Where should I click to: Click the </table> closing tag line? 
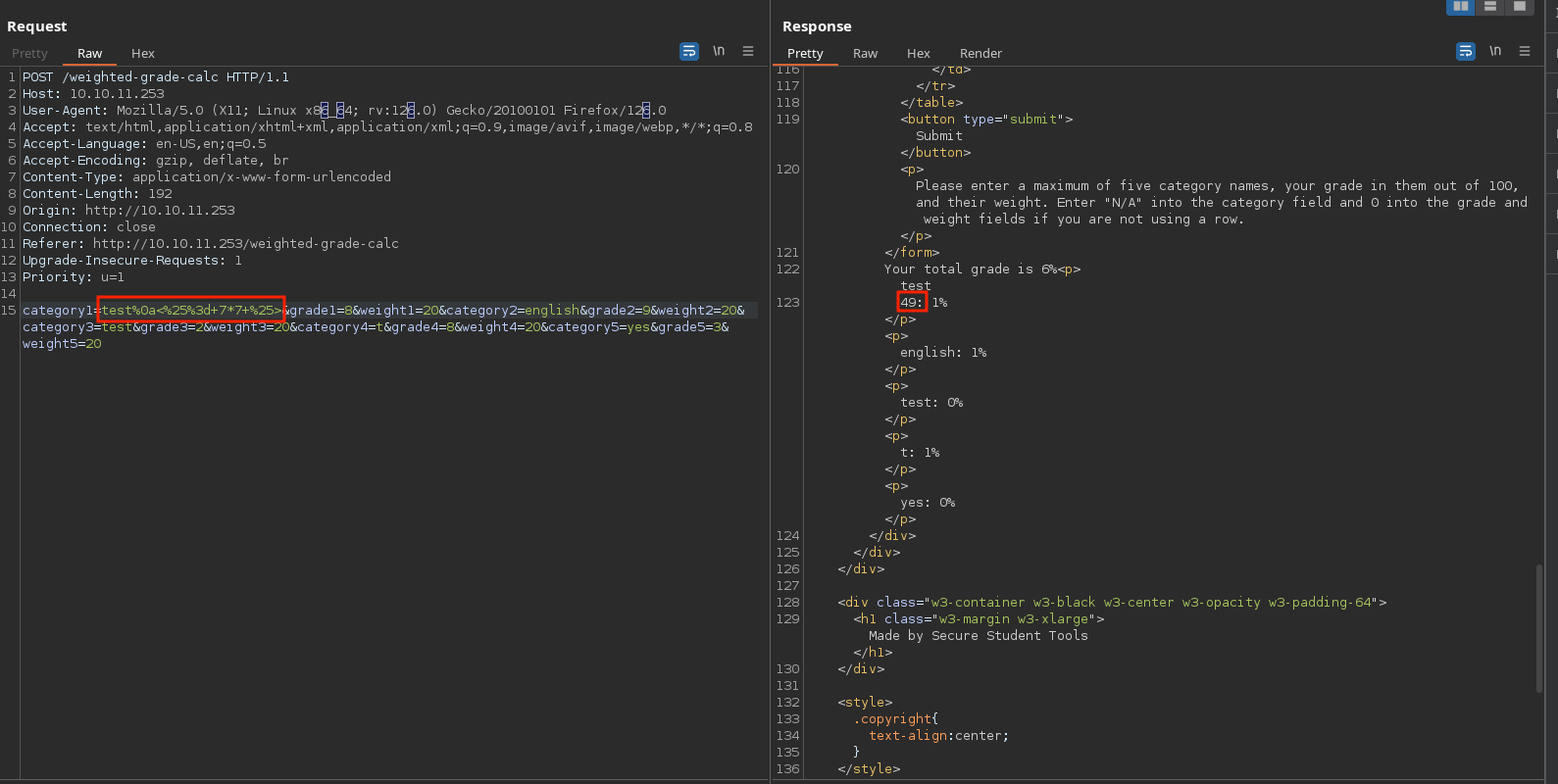click(x=931, y=102)
